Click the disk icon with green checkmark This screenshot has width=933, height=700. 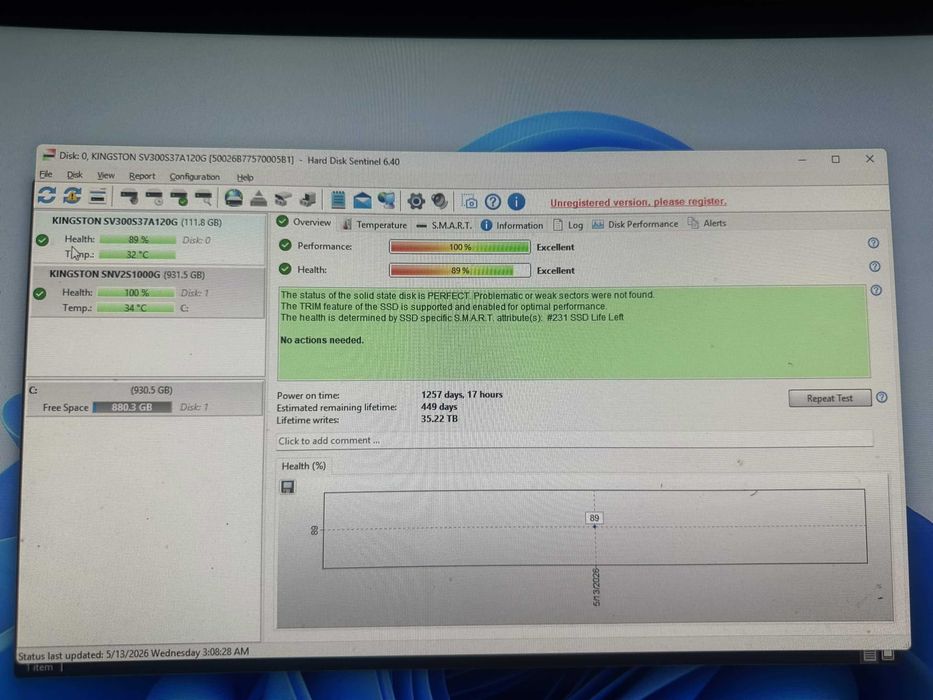click(179, 198)
